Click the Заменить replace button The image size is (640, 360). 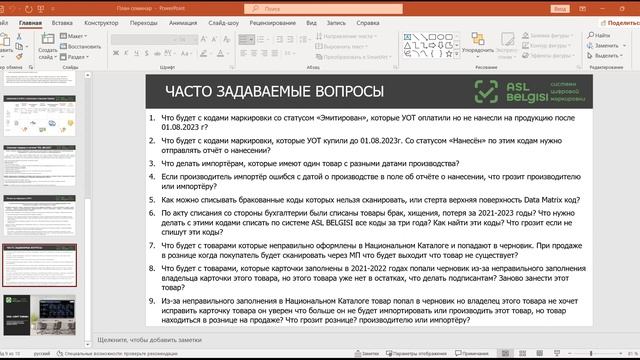[606, 45]
